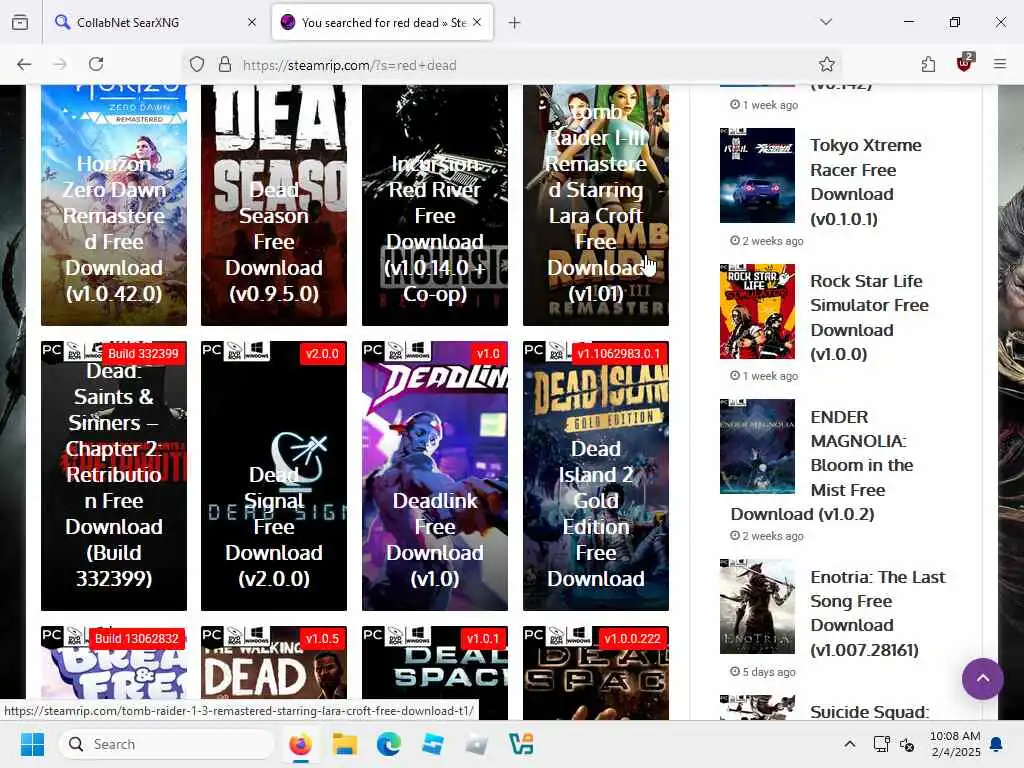The width and height of the screenshot is (1024, 768).
Task: Click the Build 332399 red badge
Action: point(143,353)
